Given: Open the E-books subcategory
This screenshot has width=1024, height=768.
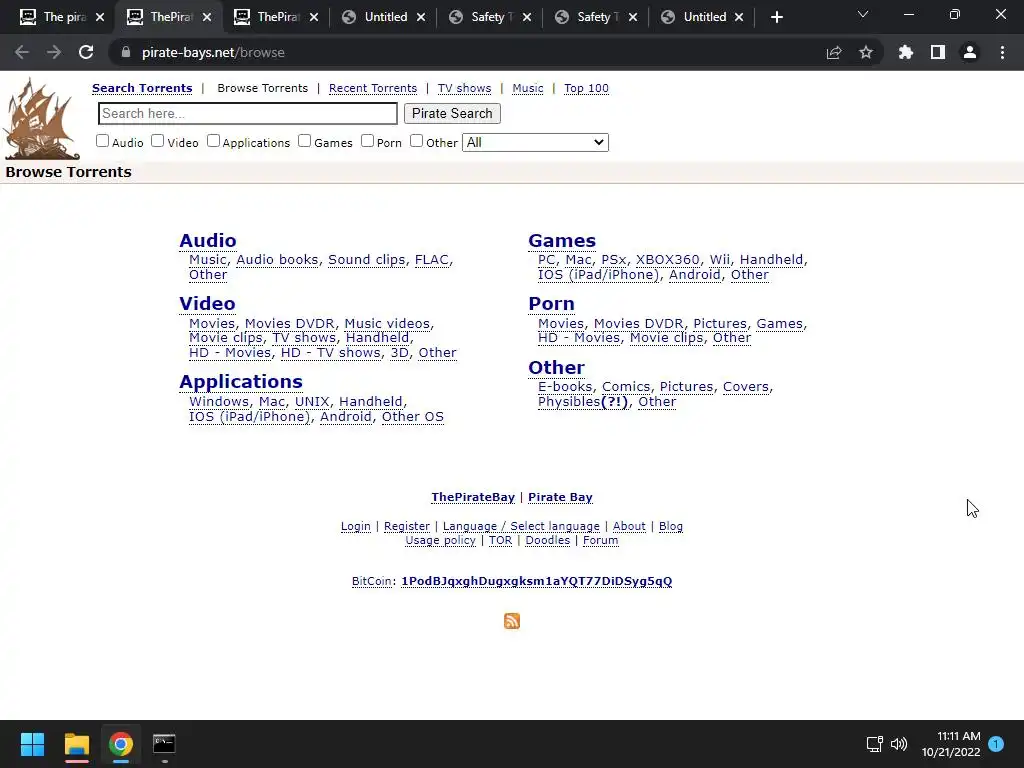Looking at the screenshot, I should pos(565,387).
